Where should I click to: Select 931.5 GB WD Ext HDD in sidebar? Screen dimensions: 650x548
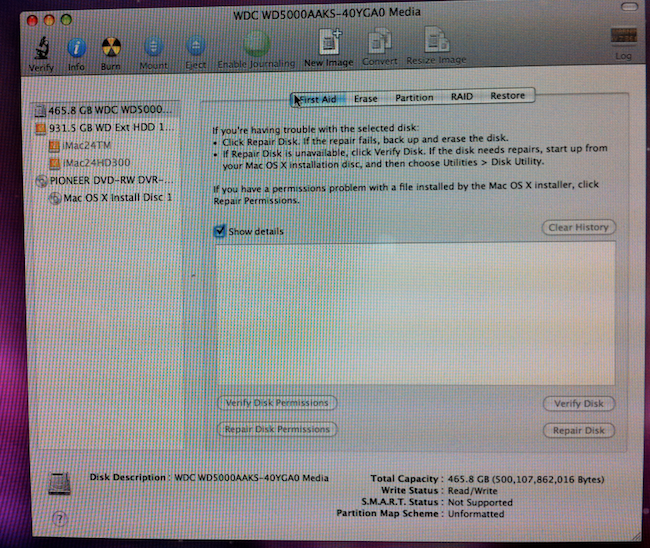pyautogui.click(x=106, y=128)
